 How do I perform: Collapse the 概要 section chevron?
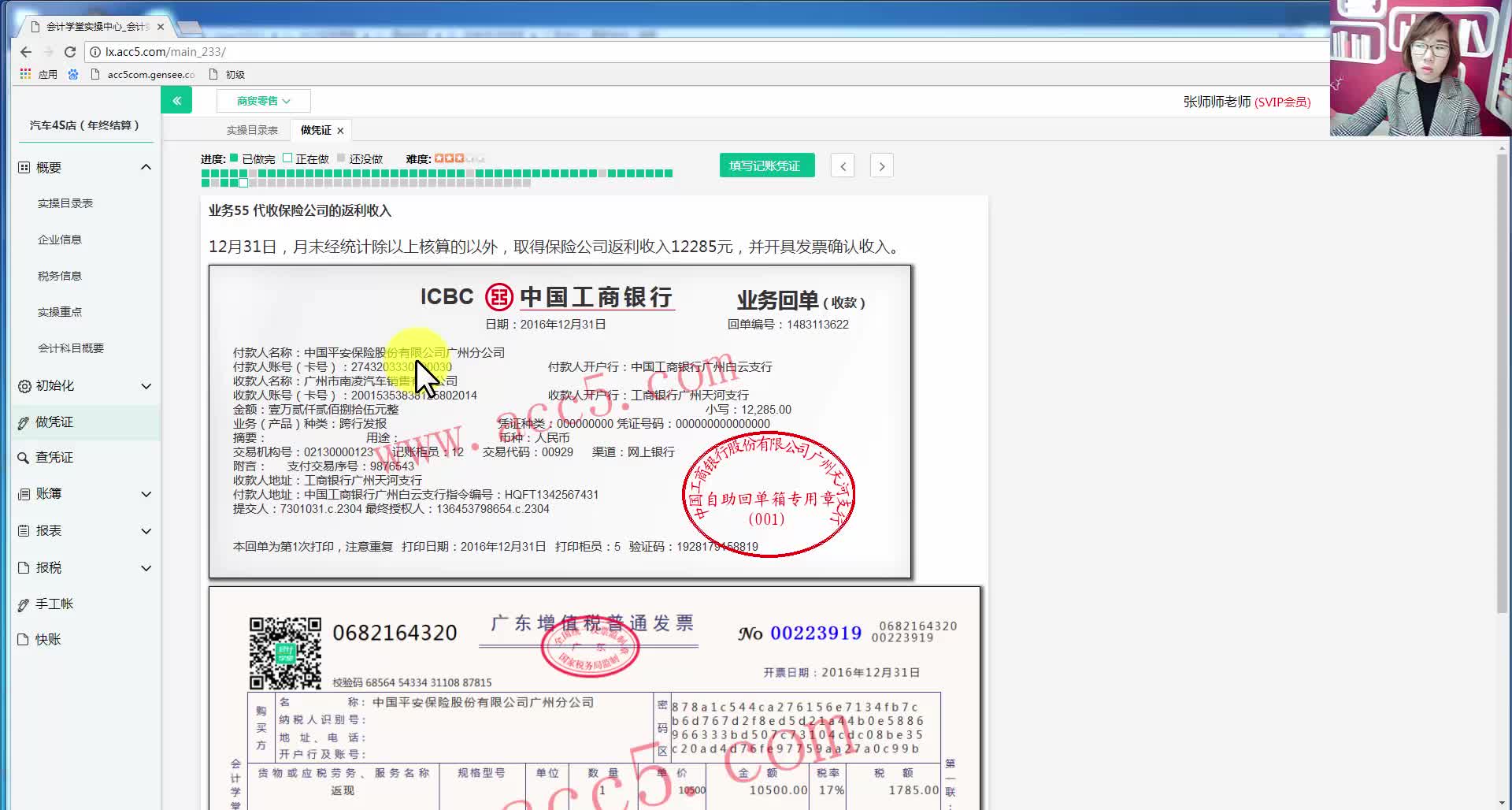146,167
